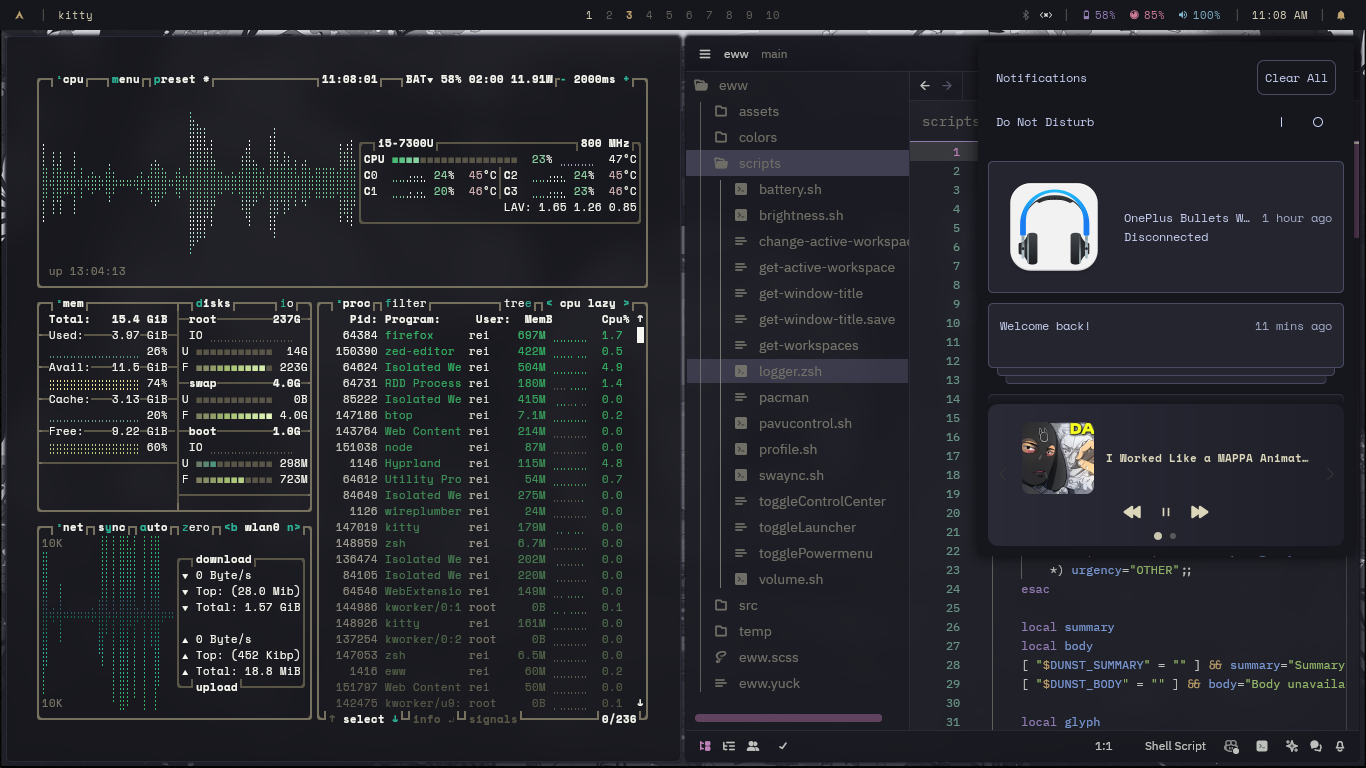The image size is (1366, 768).
Task: Open the chat panel icon in Zed status bar
Action: pyautogui.click(x=1315, y=746)
